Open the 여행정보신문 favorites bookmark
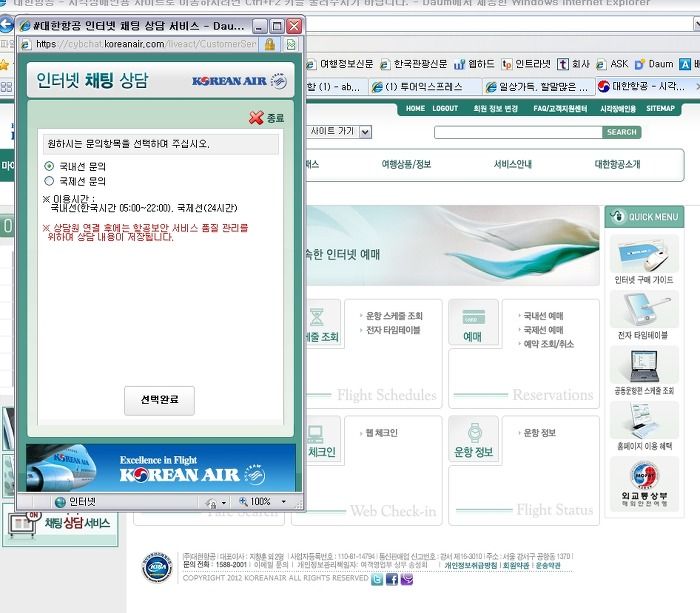Screen dimensions: 700x613 (x=339, y=64)
